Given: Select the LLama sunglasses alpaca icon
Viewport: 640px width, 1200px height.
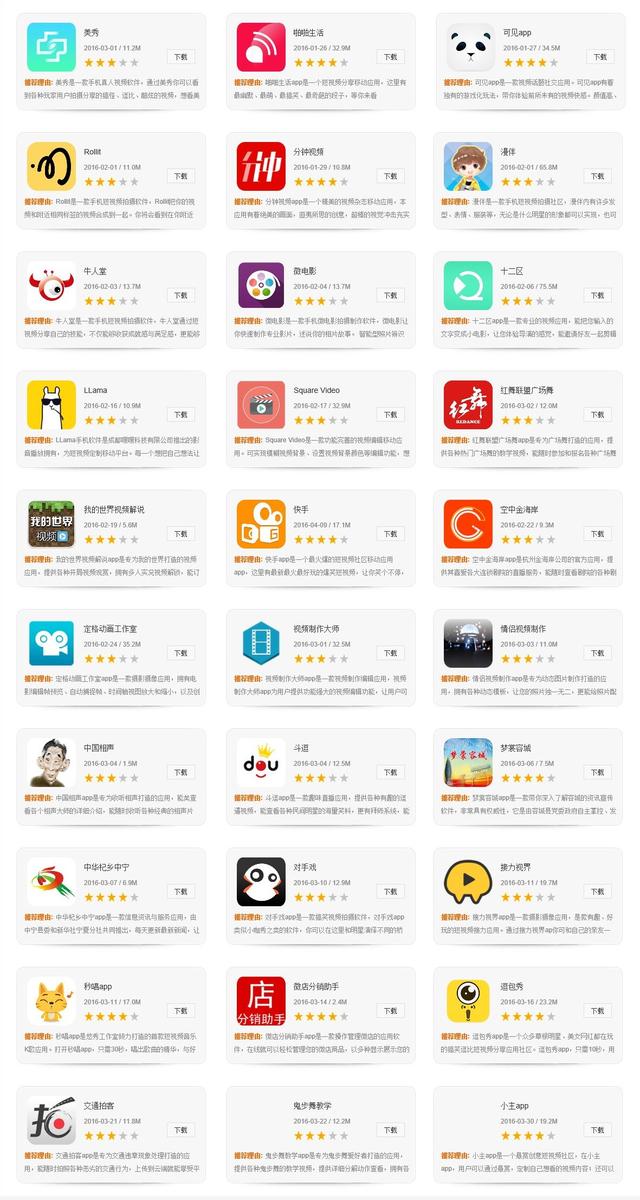Looking at the screenshot, I should point(52,405).
